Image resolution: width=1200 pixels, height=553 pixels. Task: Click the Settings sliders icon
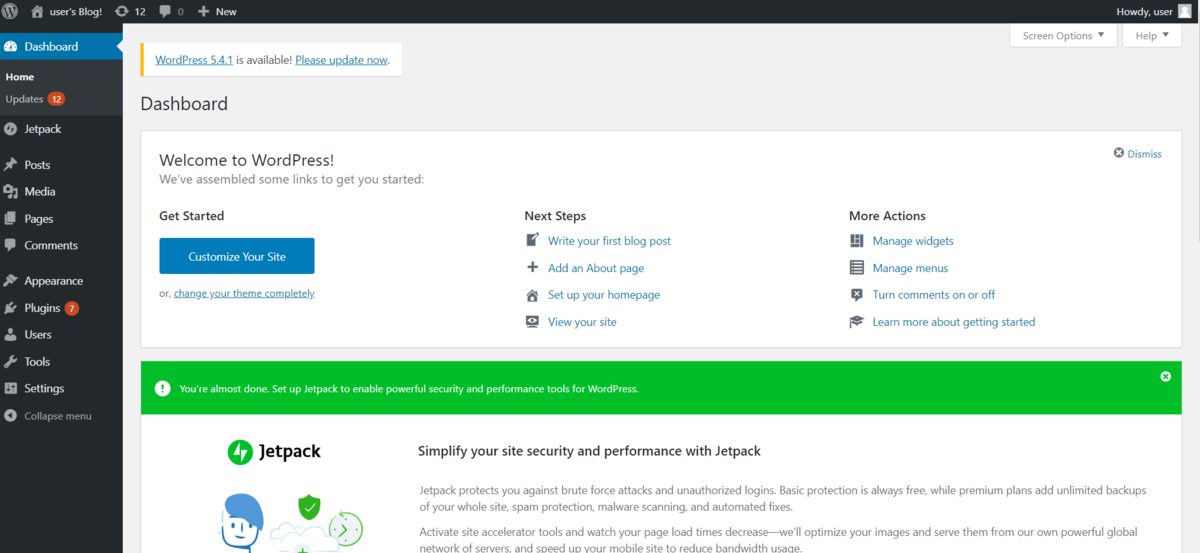click(11, 388)
